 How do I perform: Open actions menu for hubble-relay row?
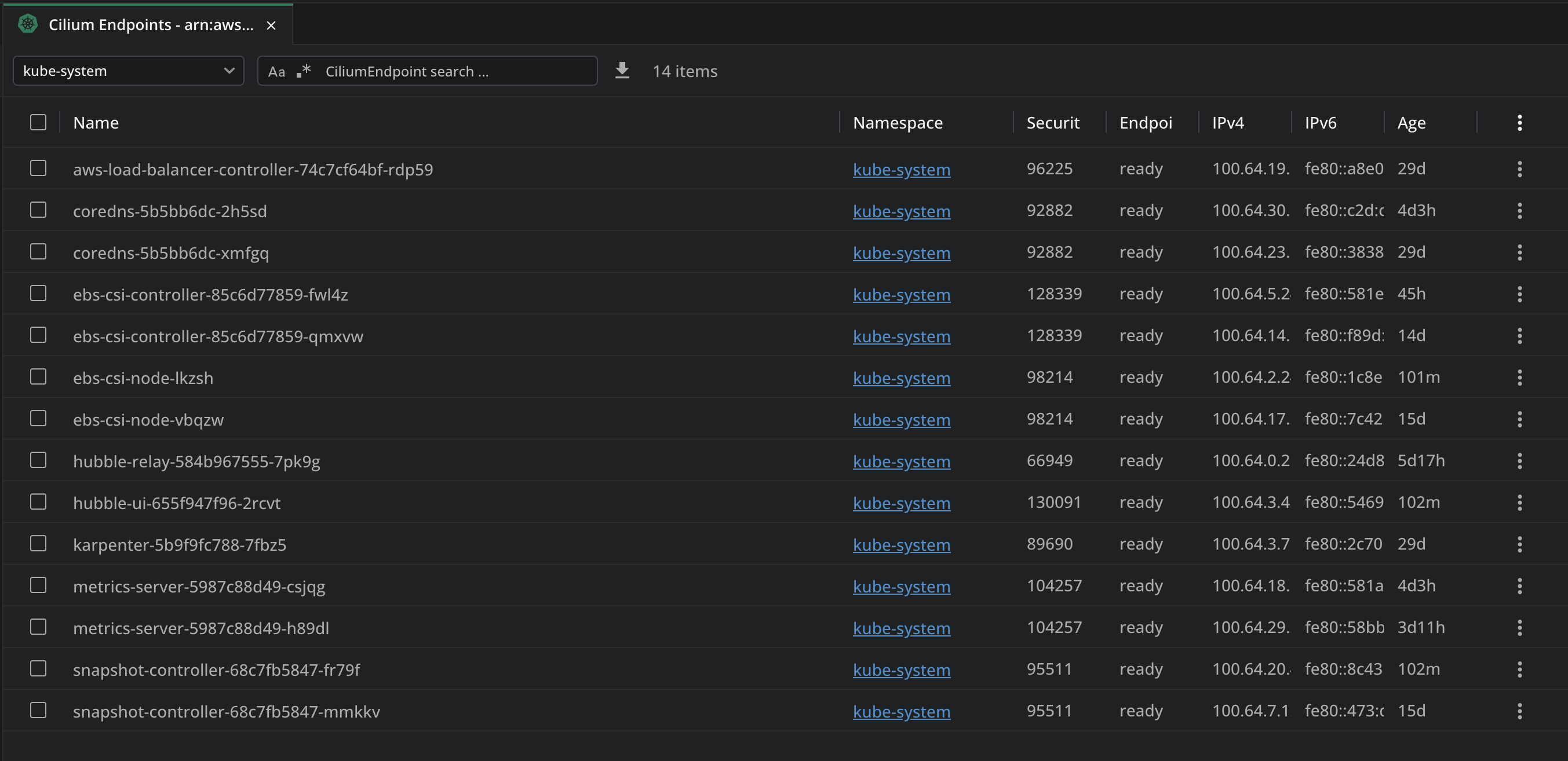[x=1519, y=461]
